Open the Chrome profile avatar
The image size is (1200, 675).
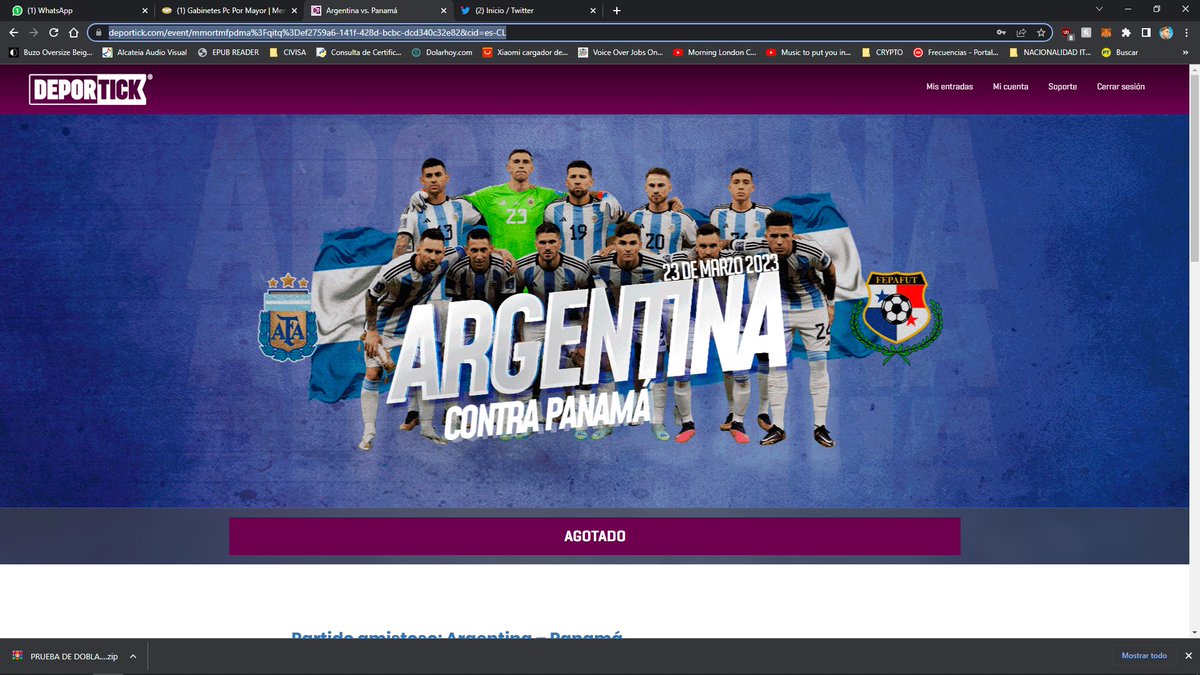1166,32
